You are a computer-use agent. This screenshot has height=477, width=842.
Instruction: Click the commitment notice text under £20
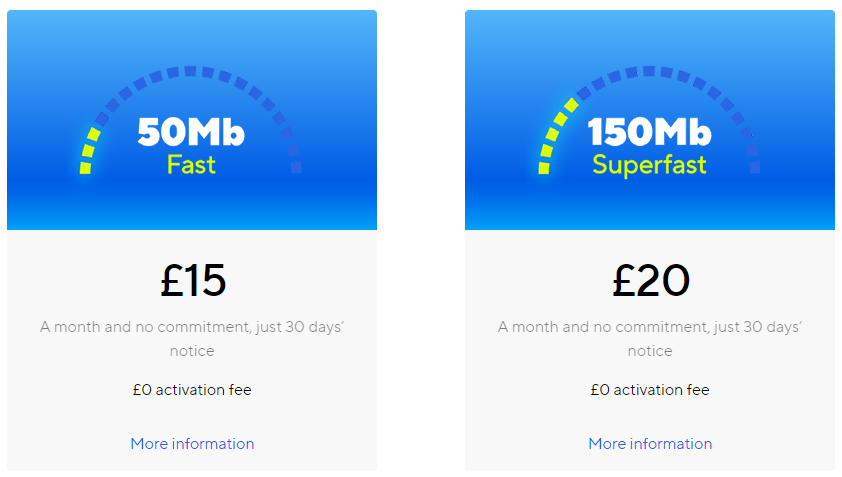coord(650,338)
